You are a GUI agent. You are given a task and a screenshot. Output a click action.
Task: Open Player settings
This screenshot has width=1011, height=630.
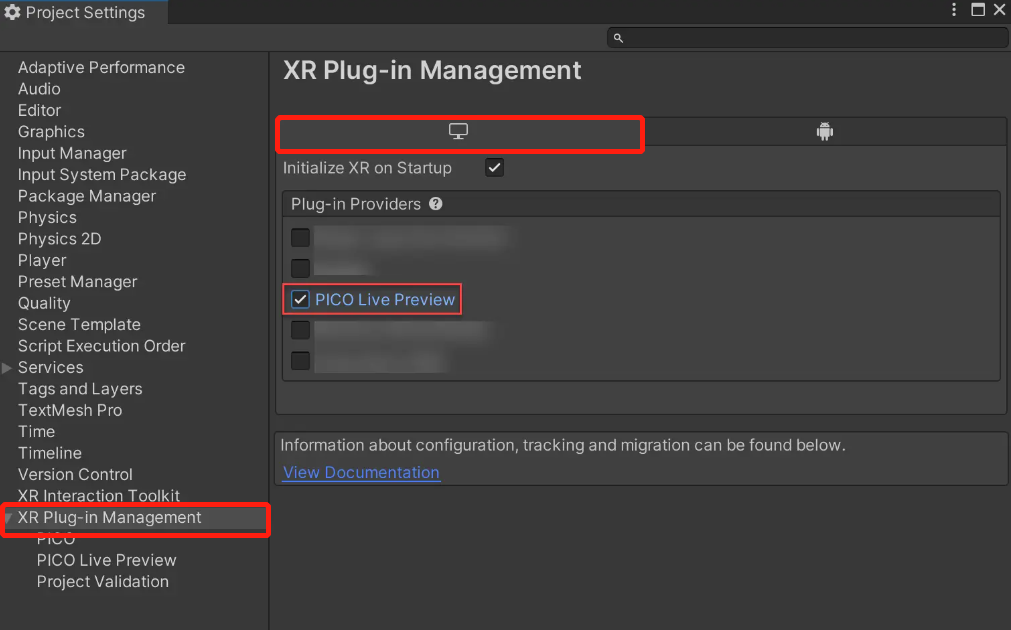click(x=42, y=260)
